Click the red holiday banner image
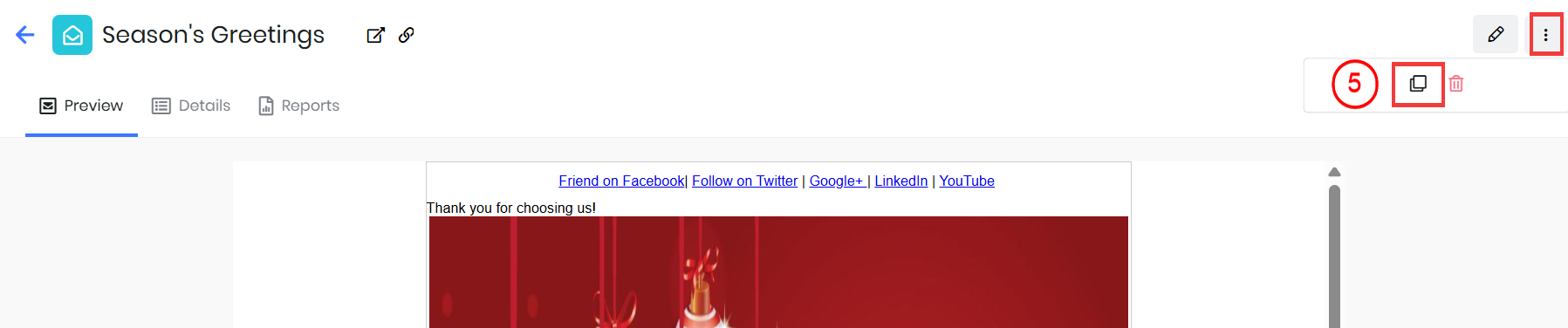 pyautogui.click(x=778, y=272)
